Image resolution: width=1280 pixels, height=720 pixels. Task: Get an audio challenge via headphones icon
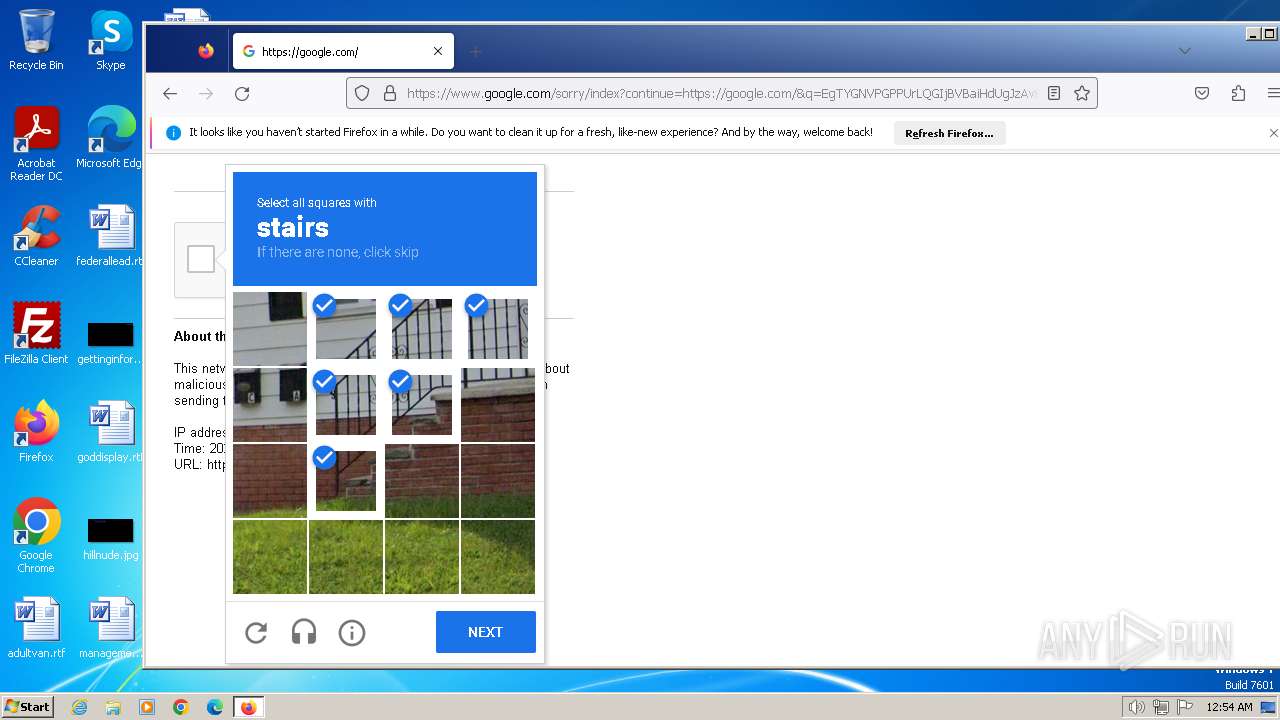pyautogui.click(x=304, y=632)
